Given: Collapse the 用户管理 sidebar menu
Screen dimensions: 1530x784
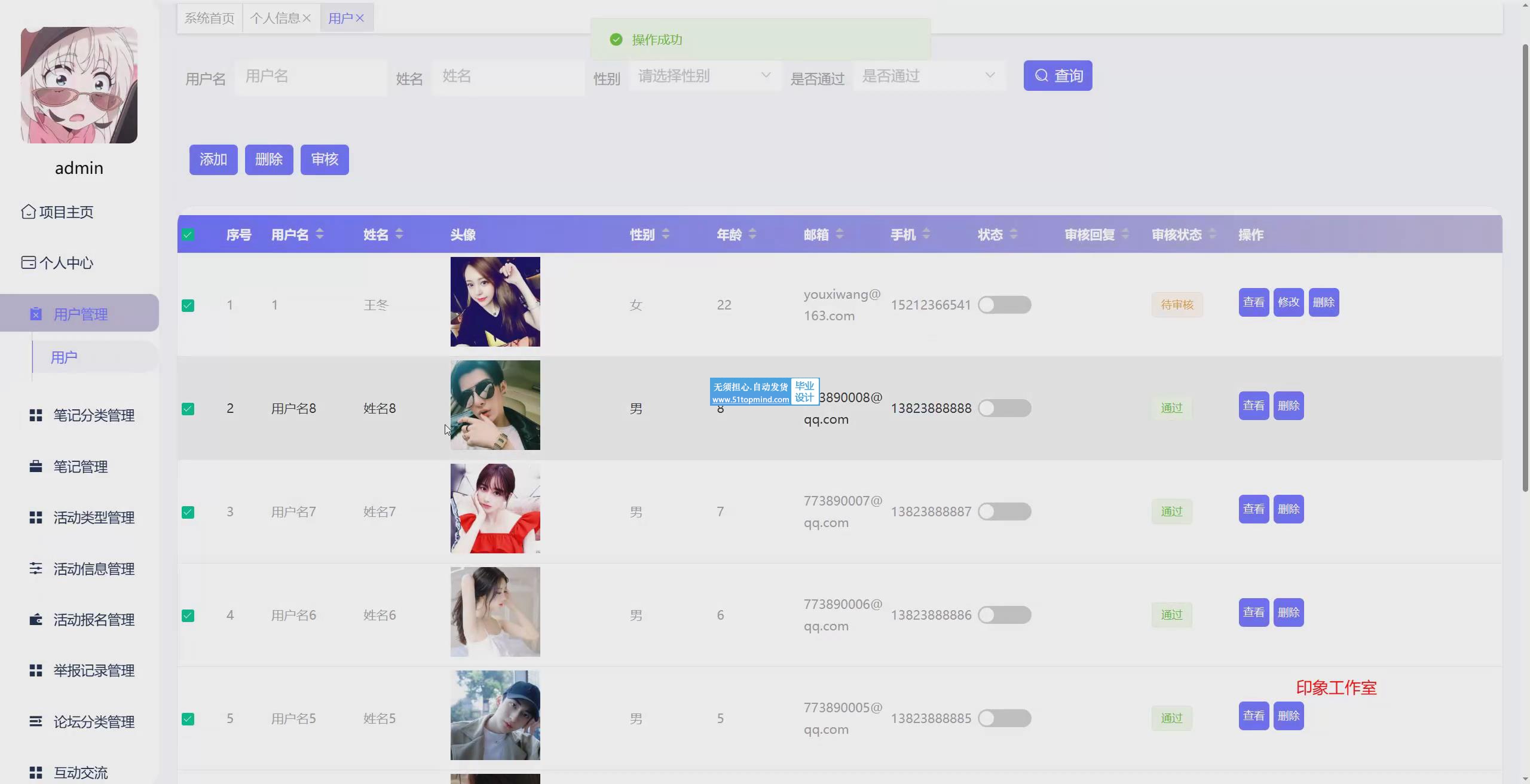Looking at the screenshot, I should click(x=79, y=314).
